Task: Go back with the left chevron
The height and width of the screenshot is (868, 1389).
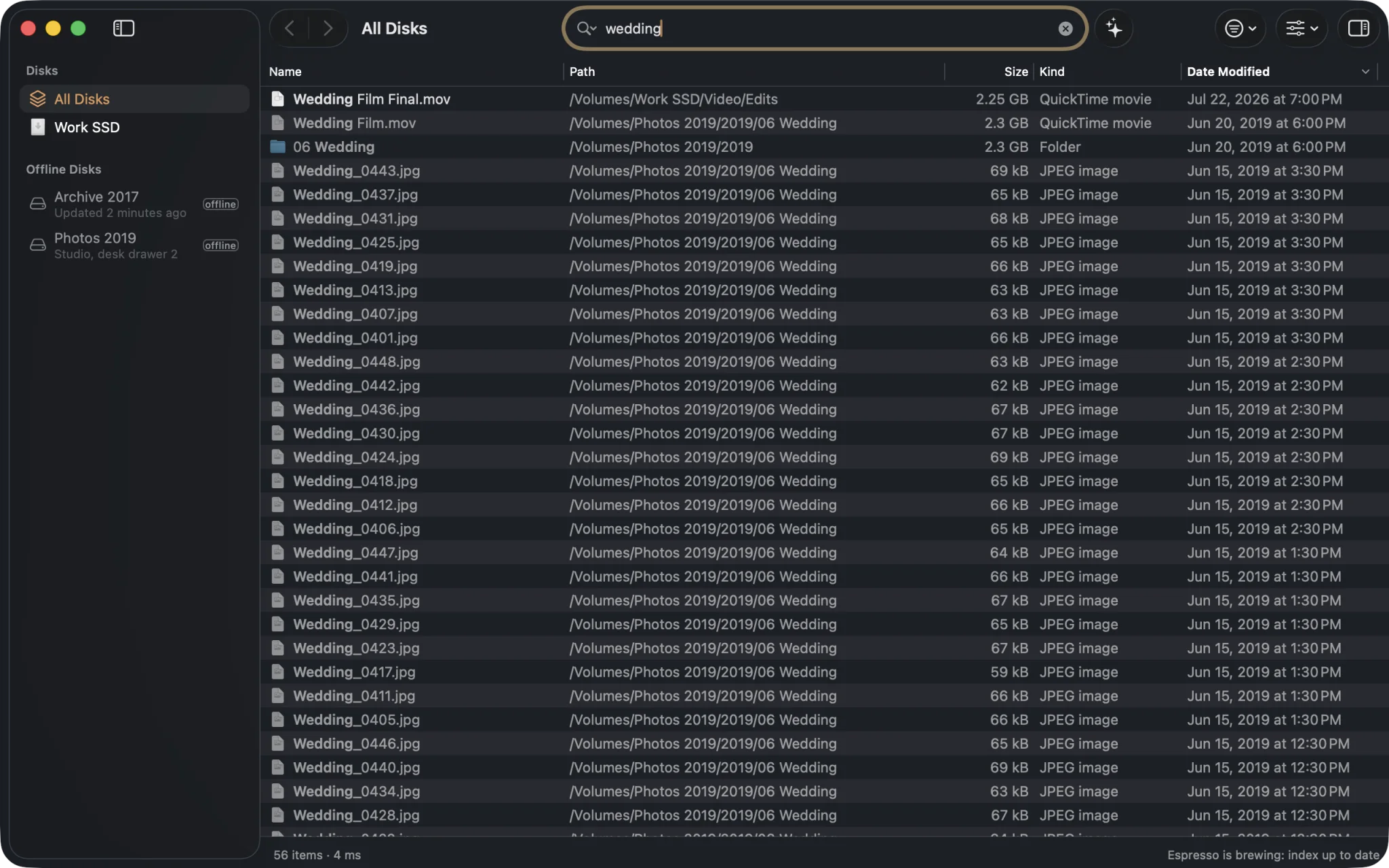Action: (x=290, y=28)
